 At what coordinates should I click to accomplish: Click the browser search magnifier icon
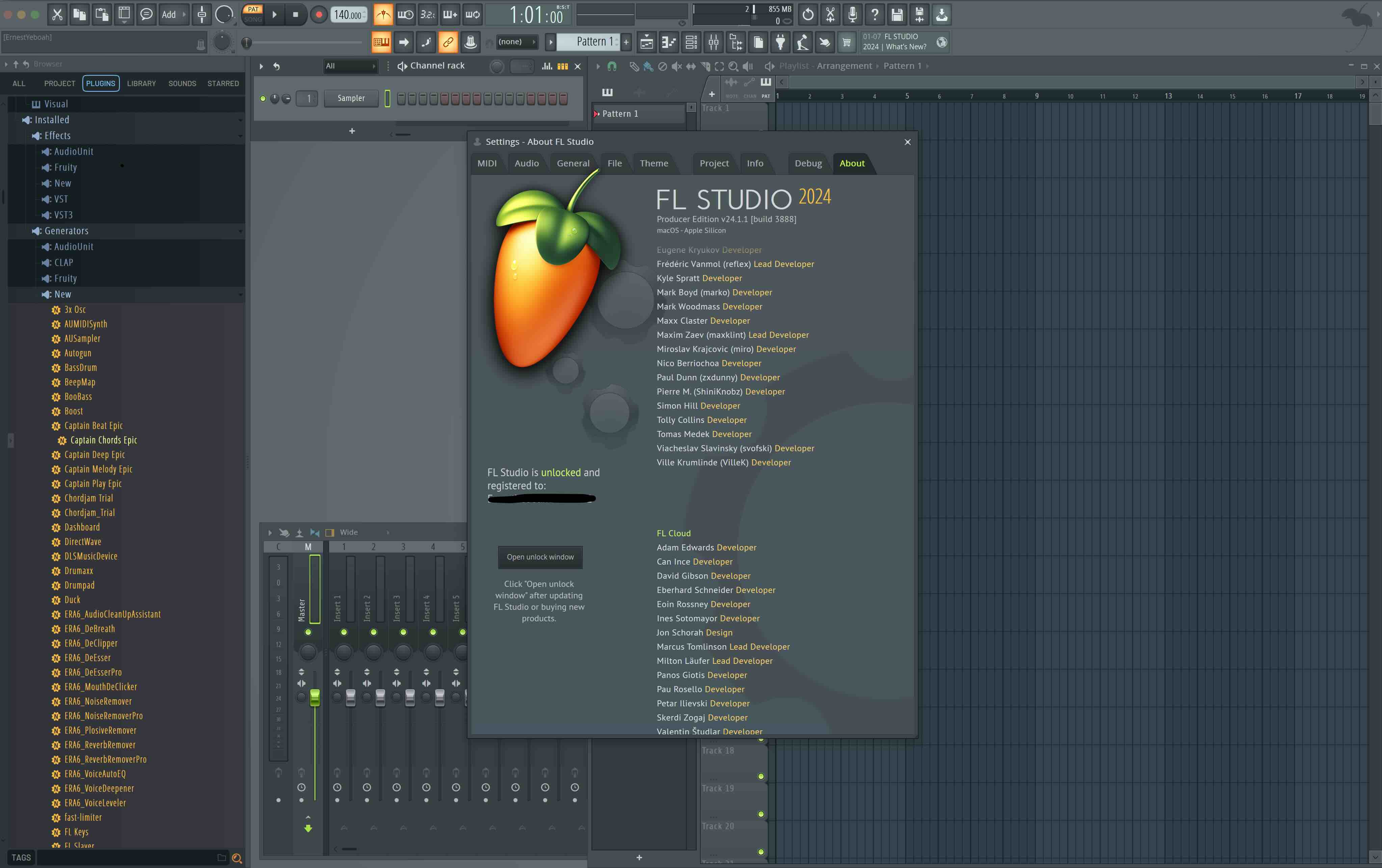[236, 858]
